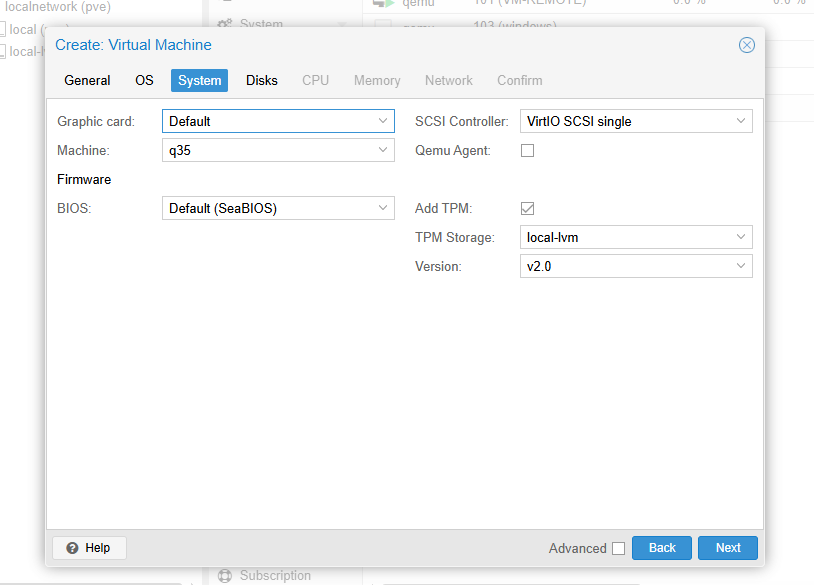Screen dimensions: 814x585
Task: Click the Subscription icon in background panel
Action: point(225,576)
